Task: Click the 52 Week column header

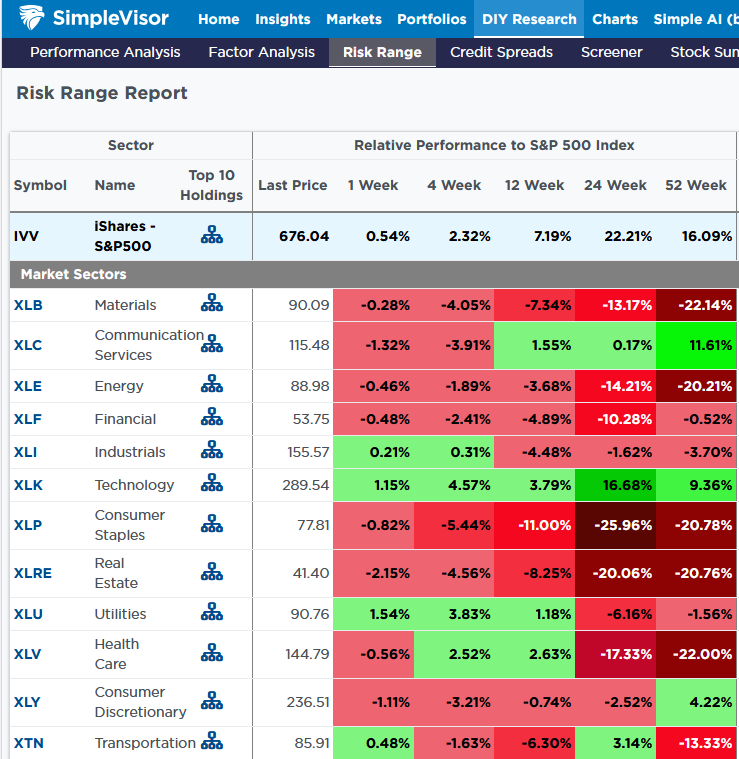Action: (x=695, y=185)
